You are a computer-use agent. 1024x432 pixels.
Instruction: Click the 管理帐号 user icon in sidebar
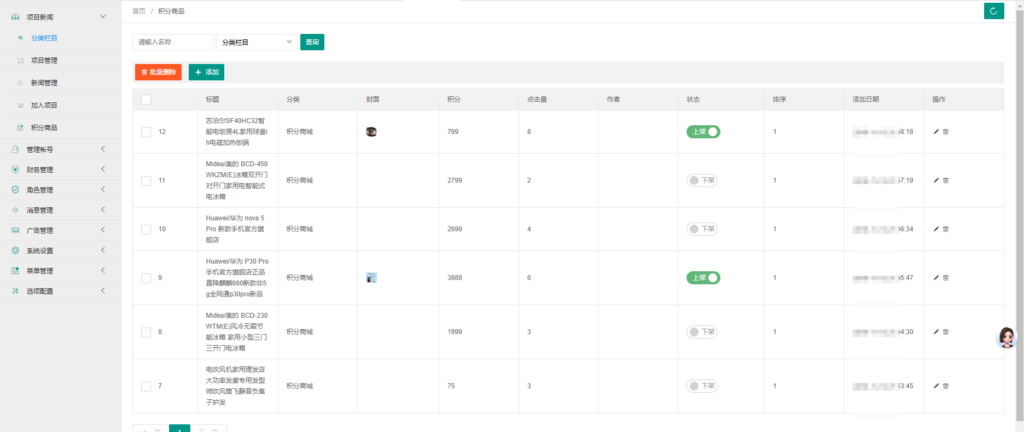coord(15,149)
